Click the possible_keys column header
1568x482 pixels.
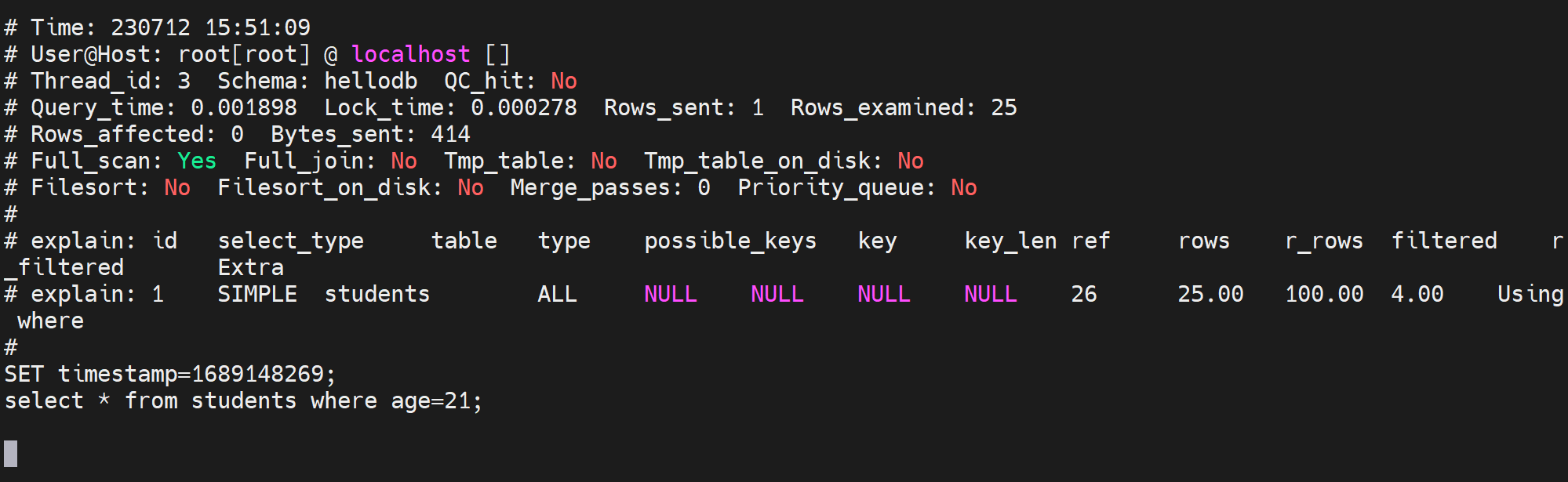tap(730, 241)
